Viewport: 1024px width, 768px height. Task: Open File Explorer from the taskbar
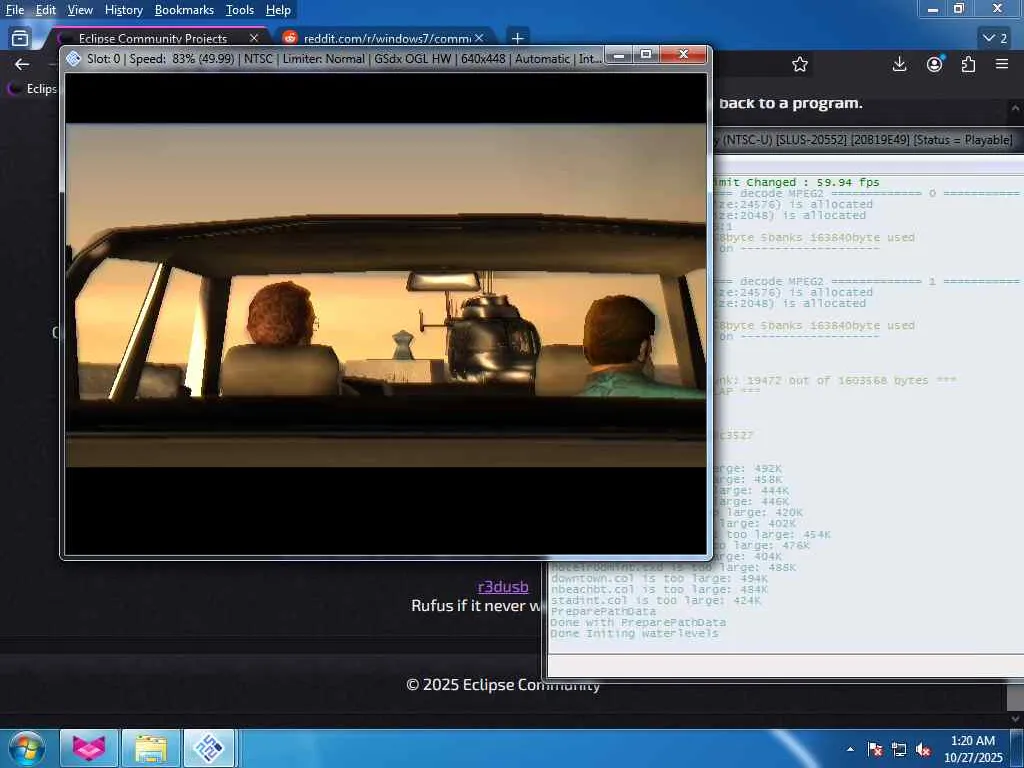(x=150, y=748)
